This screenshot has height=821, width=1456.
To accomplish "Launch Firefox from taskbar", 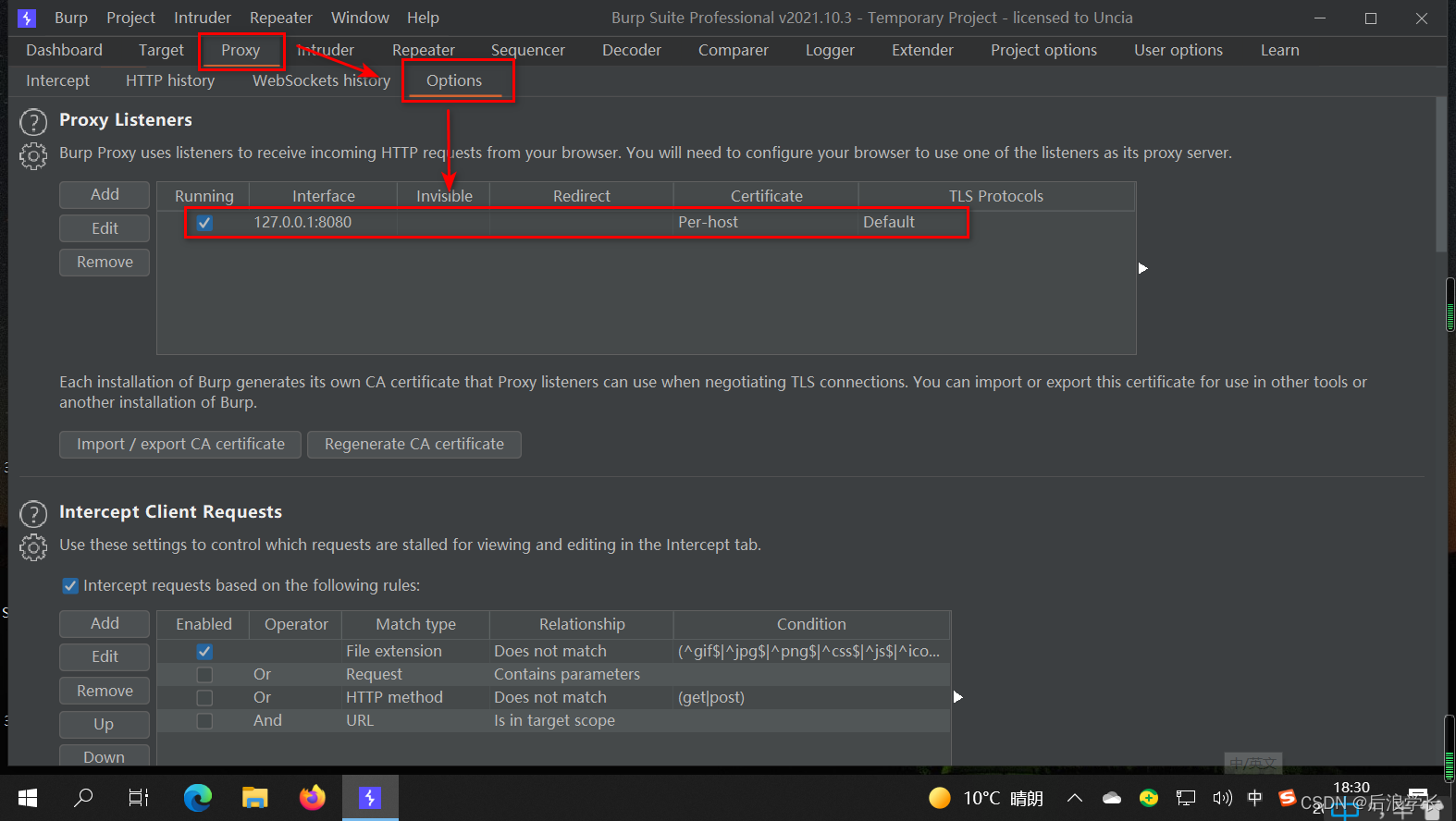I will point(313,797).
